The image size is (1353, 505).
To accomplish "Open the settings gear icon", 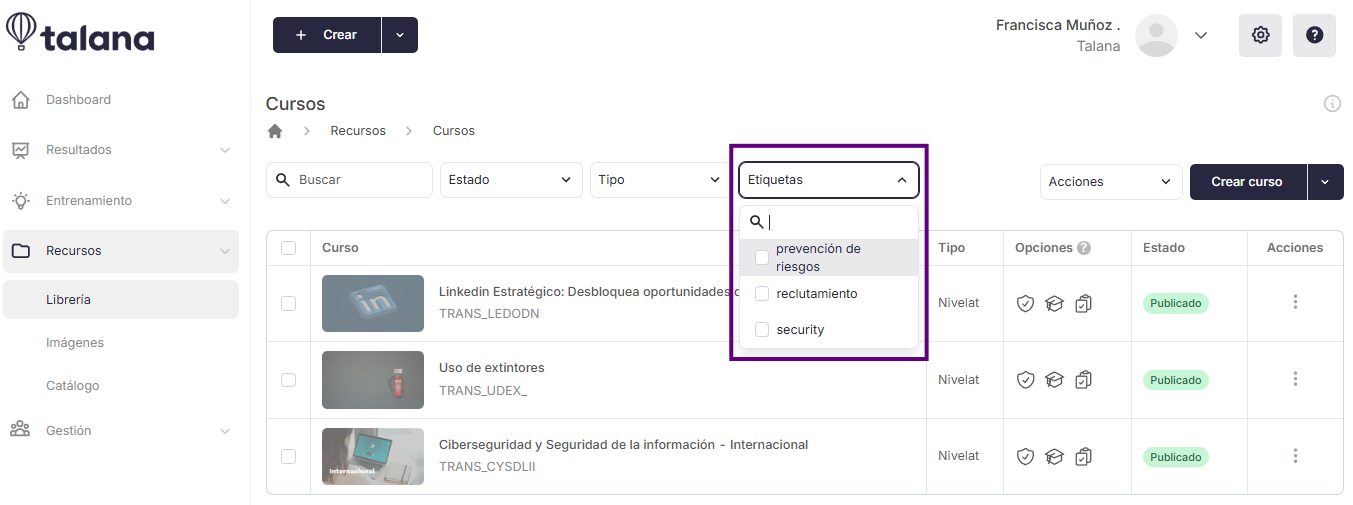I will point(1260,35).
